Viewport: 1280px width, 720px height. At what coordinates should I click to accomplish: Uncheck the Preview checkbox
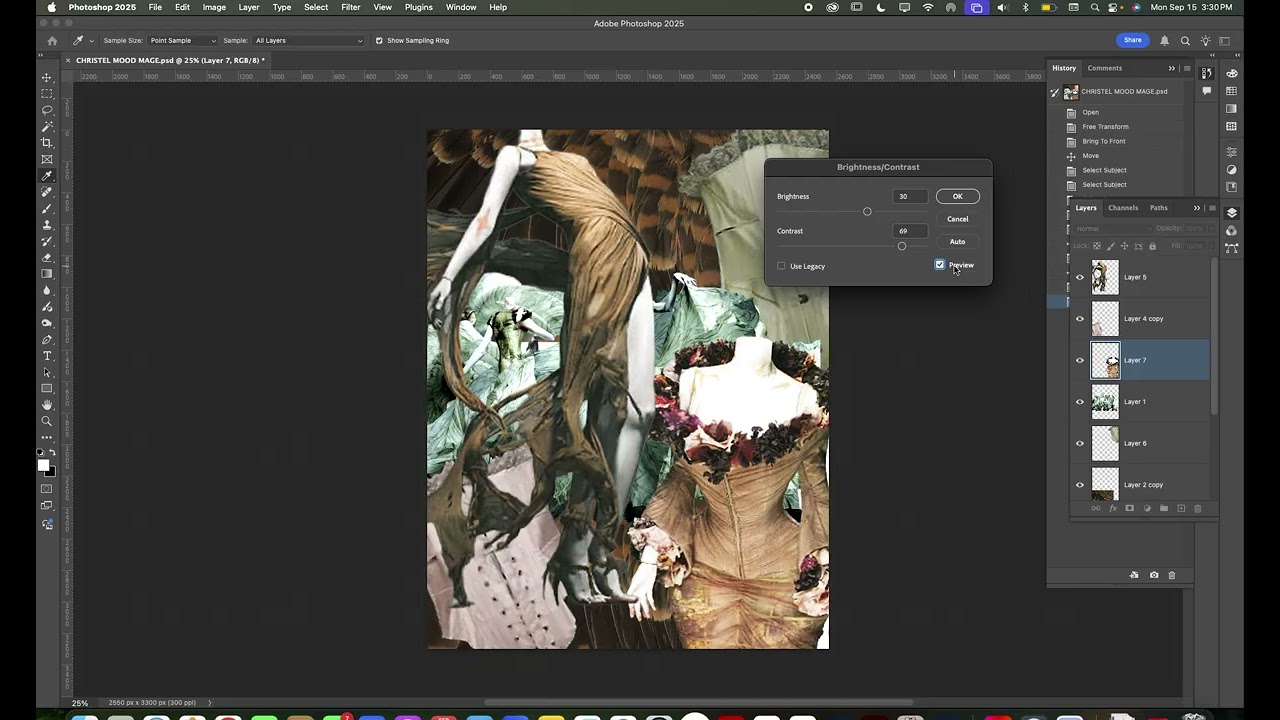(x=940, y=265)
